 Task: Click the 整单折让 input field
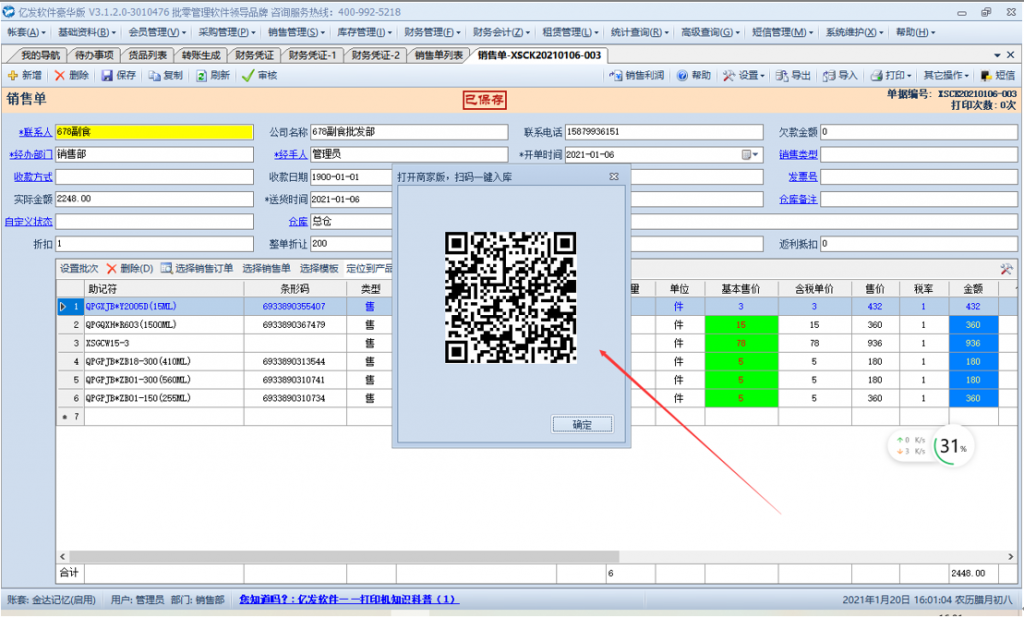coord(351,244)
